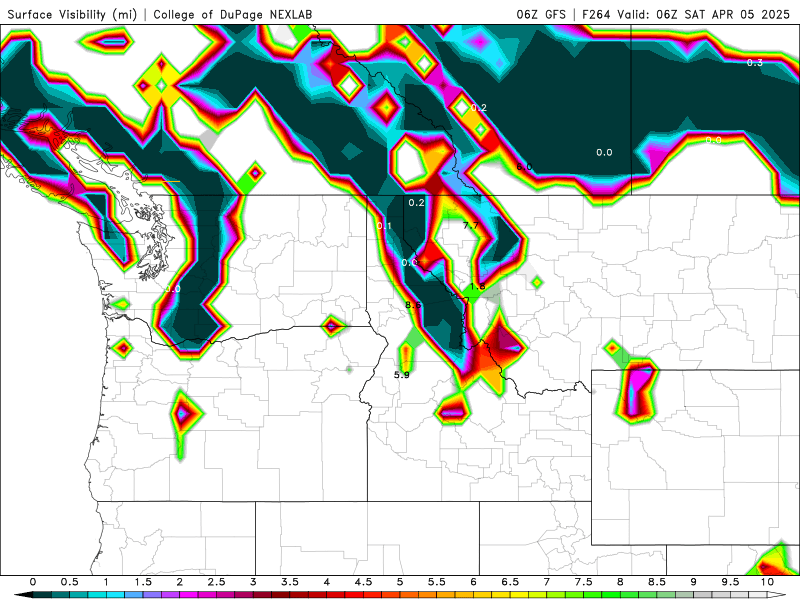
Task: Click the 5.5 label on the color scale
Action: tap(437, 582)
